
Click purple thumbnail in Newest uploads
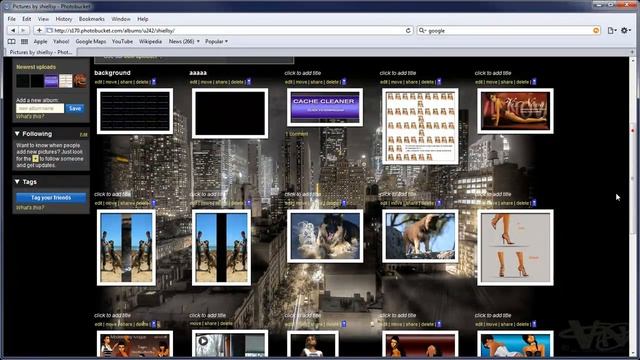[51, 81]
